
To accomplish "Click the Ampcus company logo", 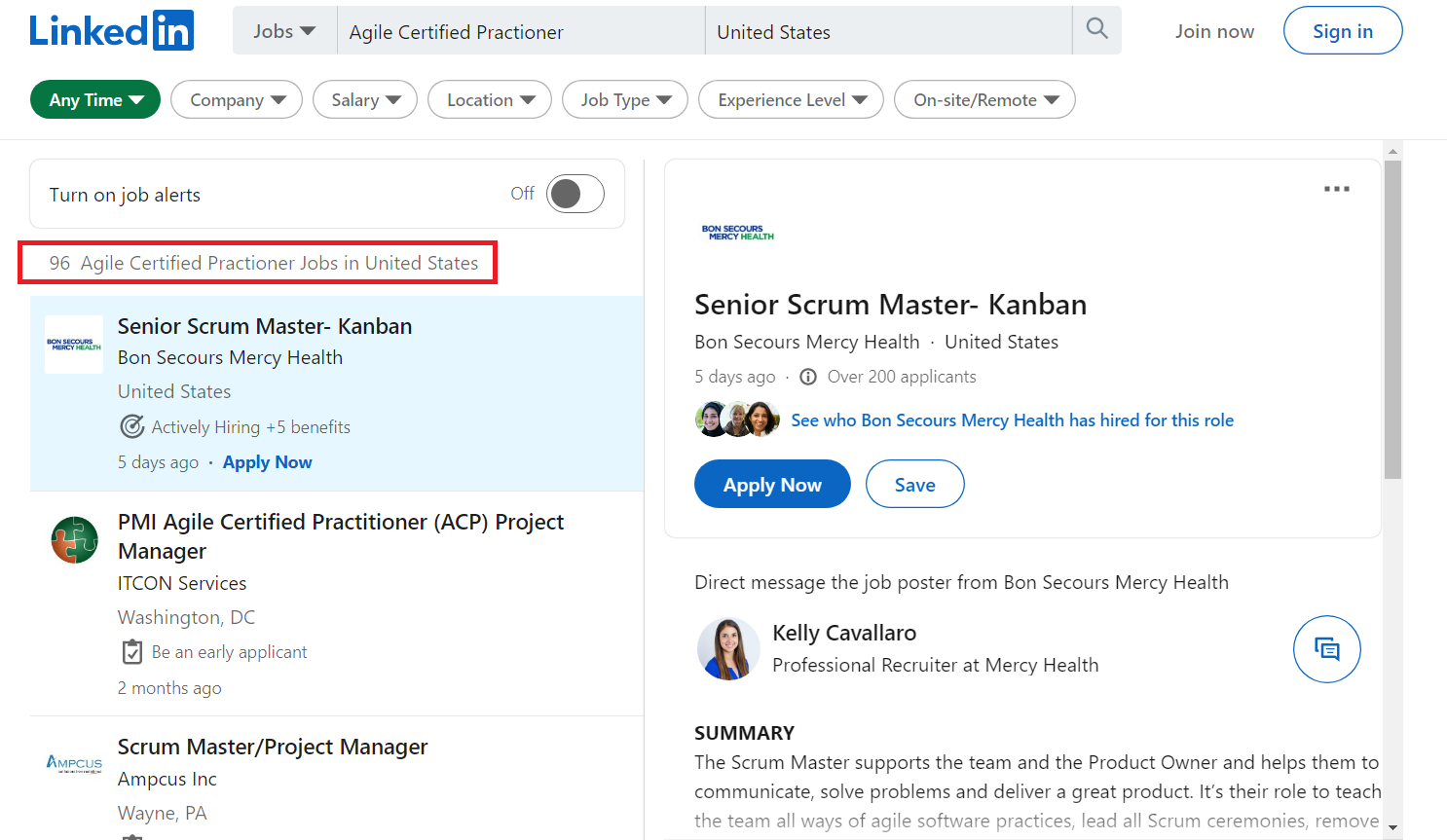I will point(75,763).
